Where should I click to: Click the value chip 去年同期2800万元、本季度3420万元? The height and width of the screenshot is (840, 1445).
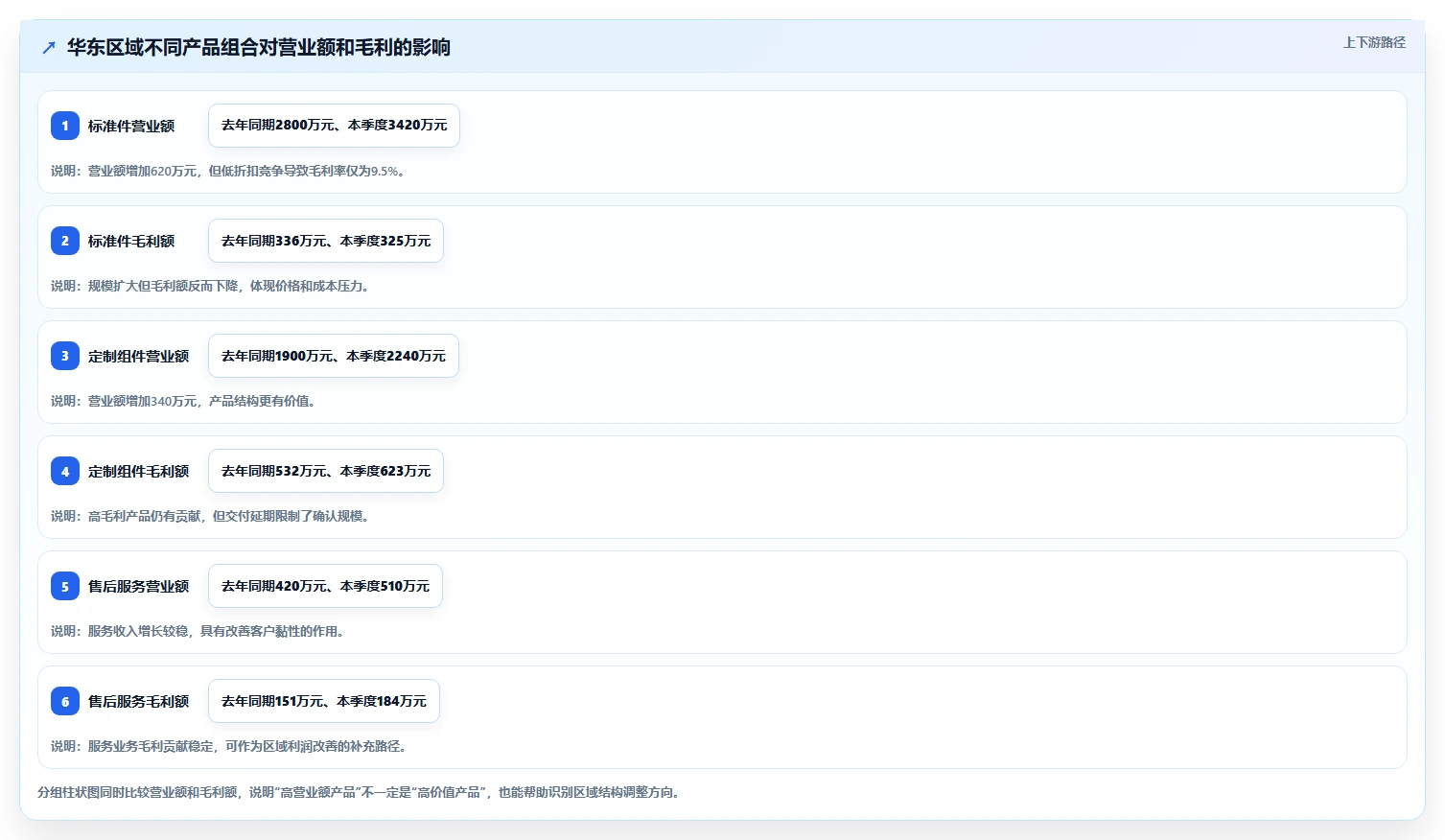(x=334, y=126)
